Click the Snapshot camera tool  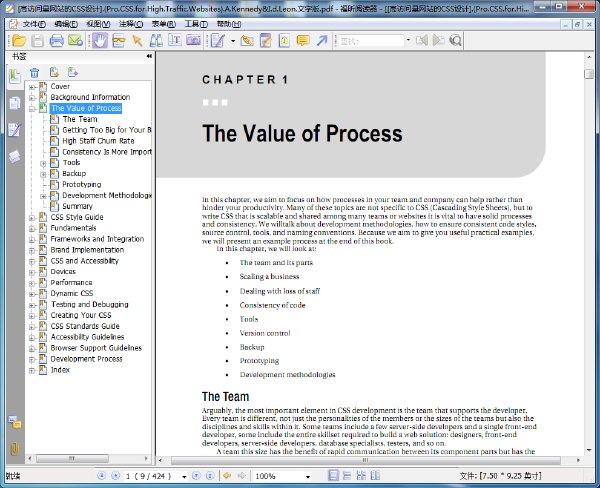(x=193, y=40)
